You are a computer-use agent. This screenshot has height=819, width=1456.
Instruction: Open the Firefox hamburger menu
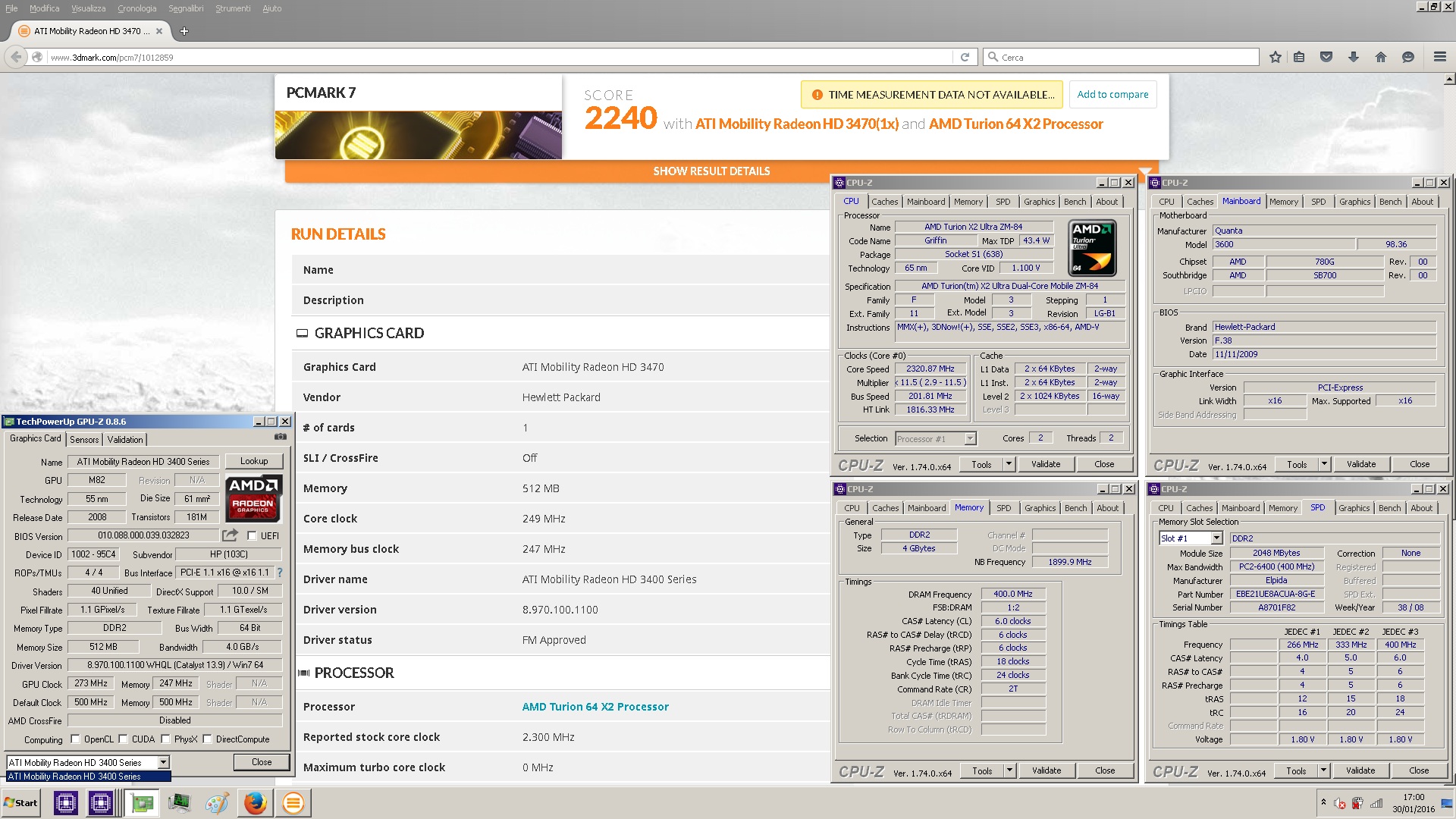tap(1440, 57)
